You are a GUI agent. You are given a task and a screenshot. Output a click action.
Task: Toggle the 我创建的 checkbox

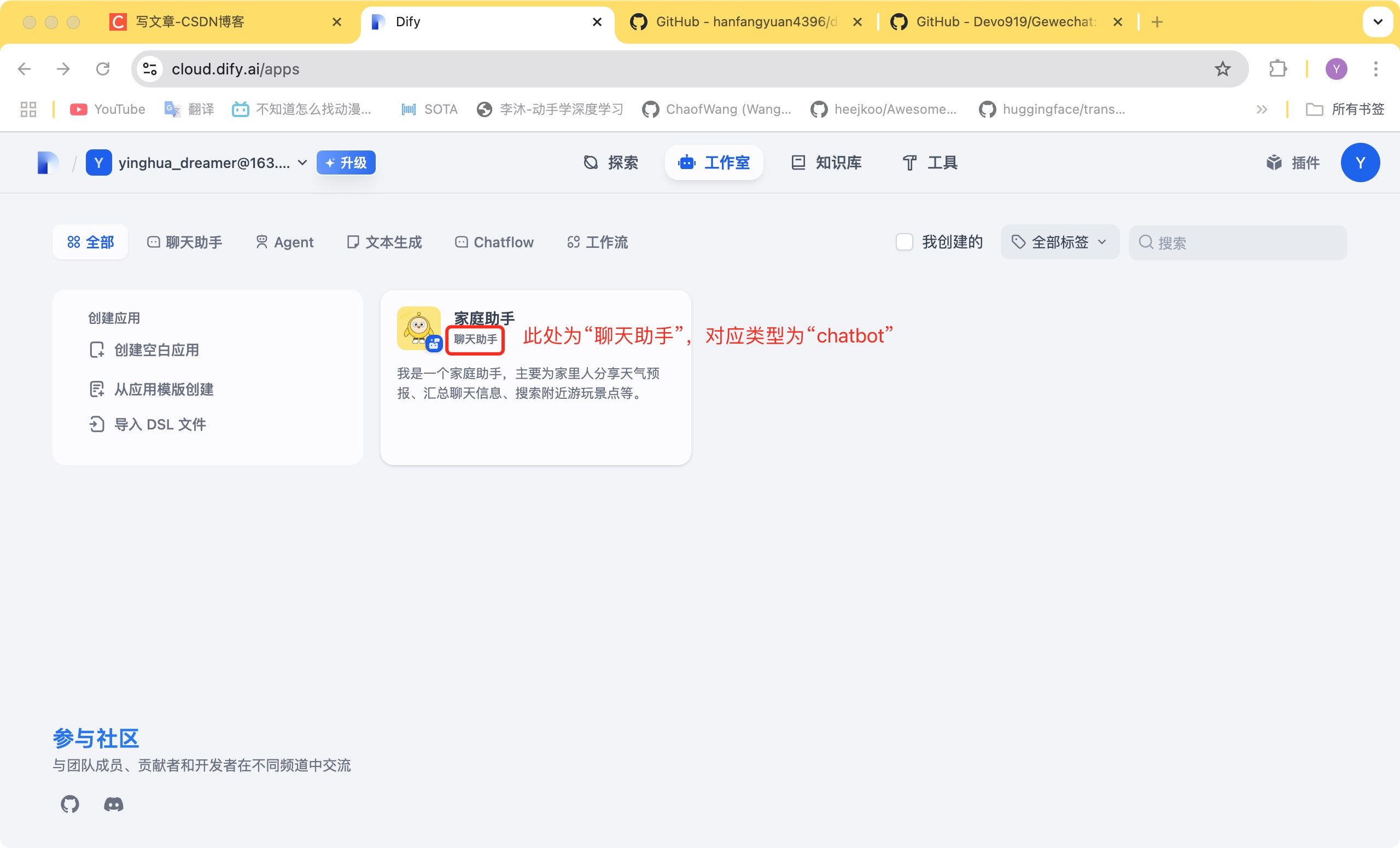tap(904, 242)
